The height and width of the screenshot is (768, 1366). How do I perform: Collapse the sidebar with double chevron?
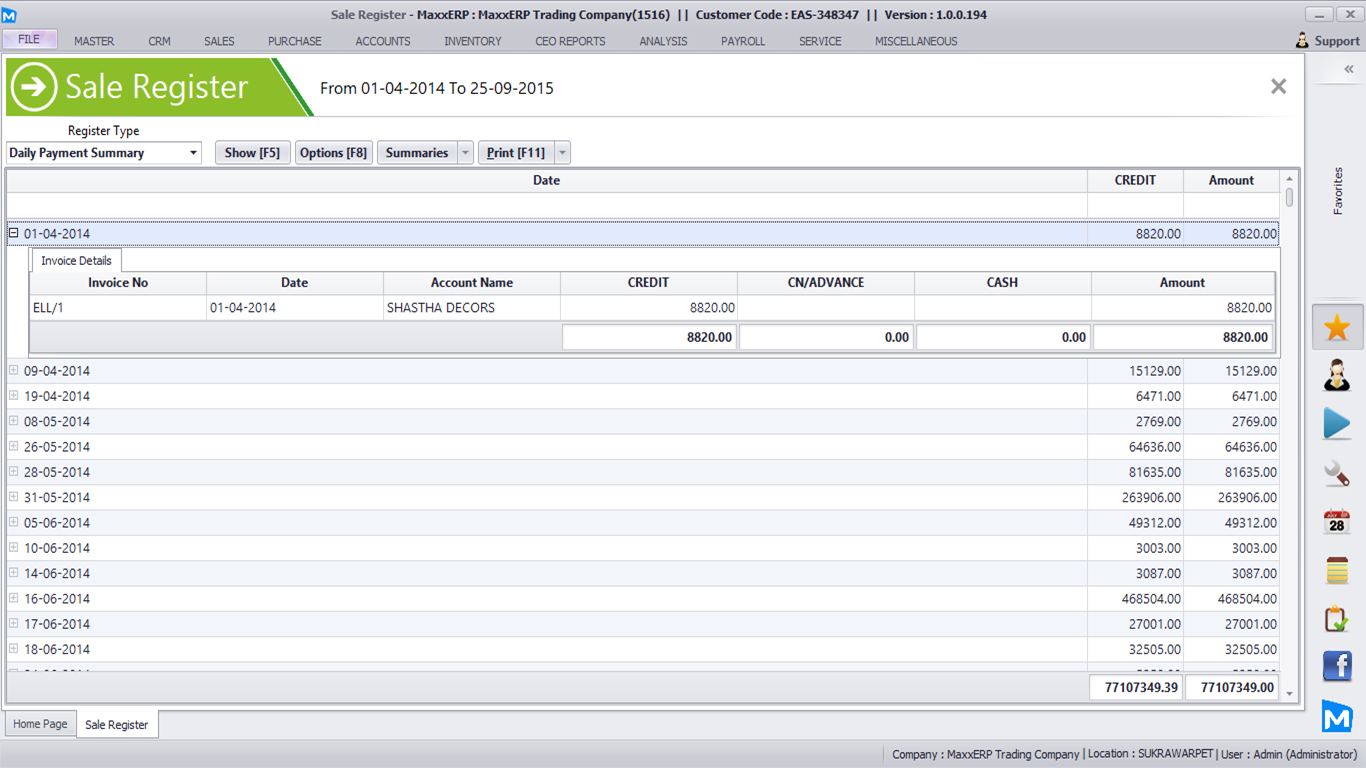1348,69
